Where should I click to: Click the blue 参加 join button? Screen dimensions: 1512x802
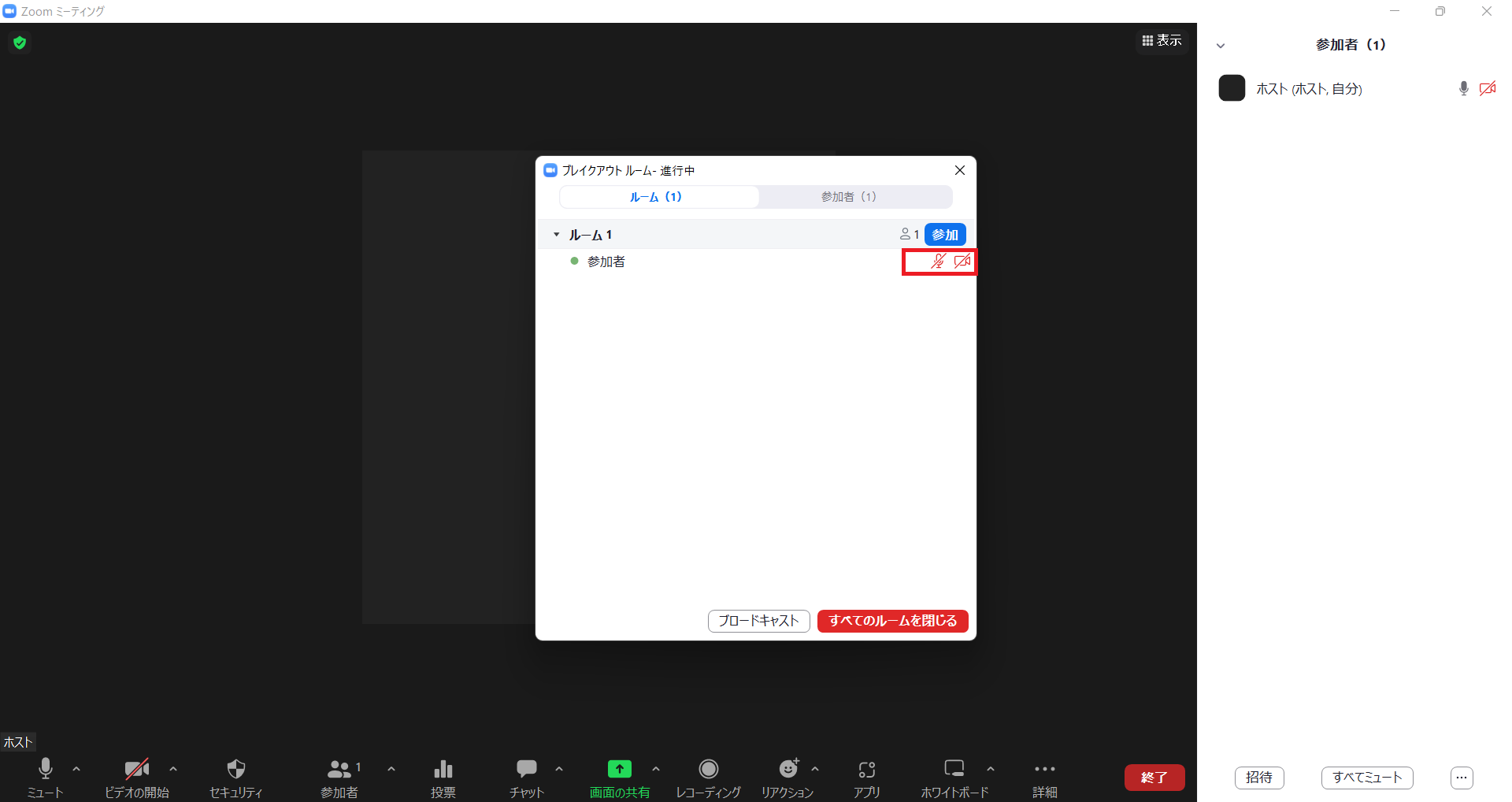[944, 235]
